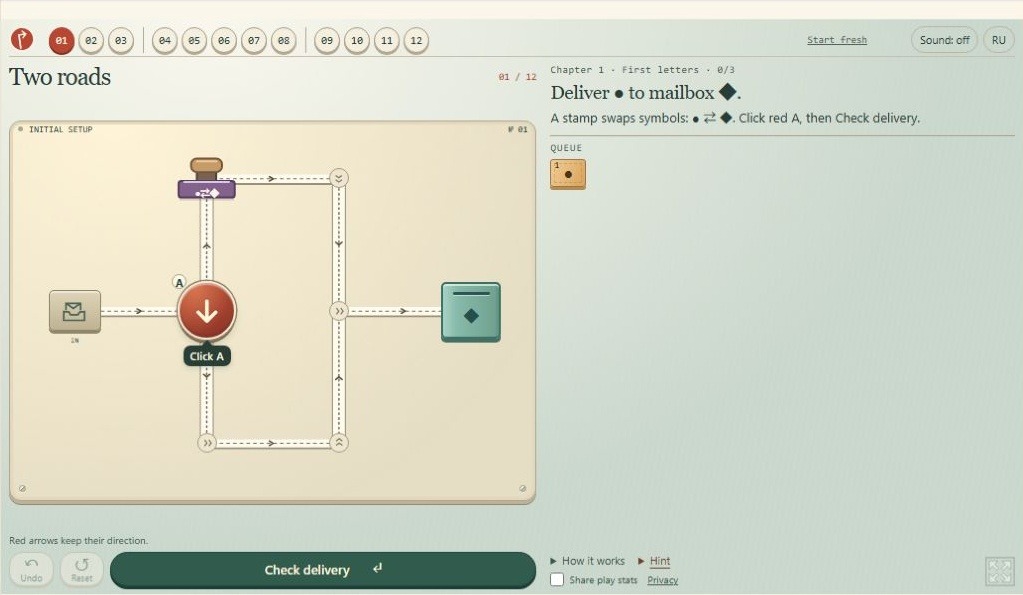Click the purple stamp swap device
Viewport: 1023px width, 595px height.
[207, 178]
